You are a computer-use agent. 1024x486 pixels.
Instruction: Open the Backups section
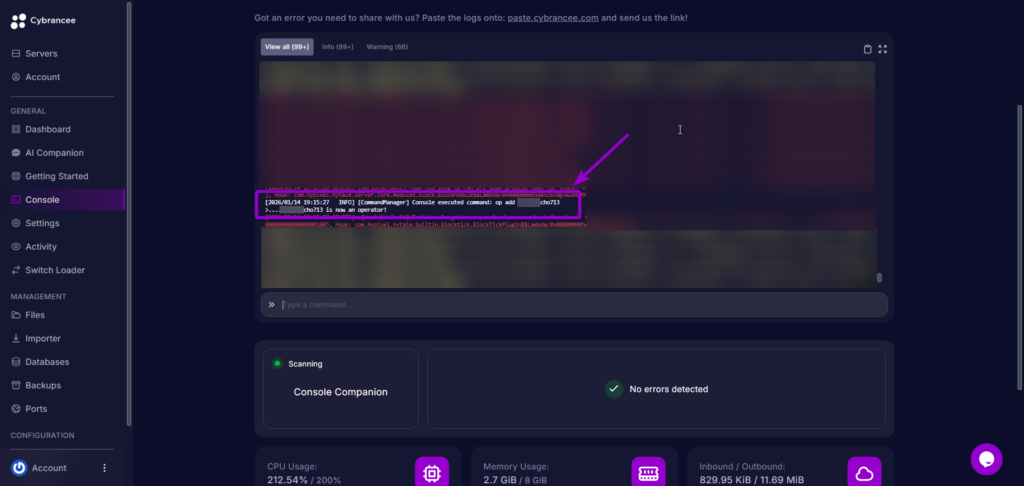tap(42, 385)
